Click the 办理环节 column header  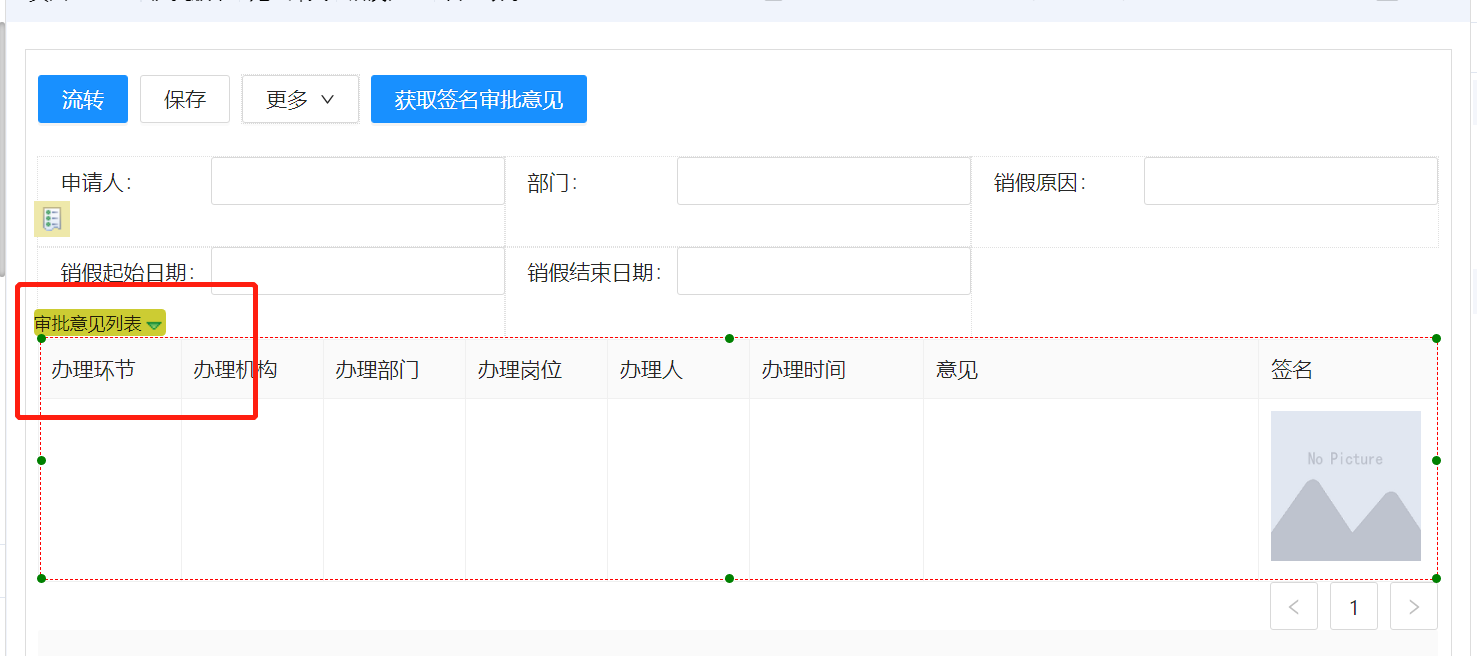coord(93,370)
